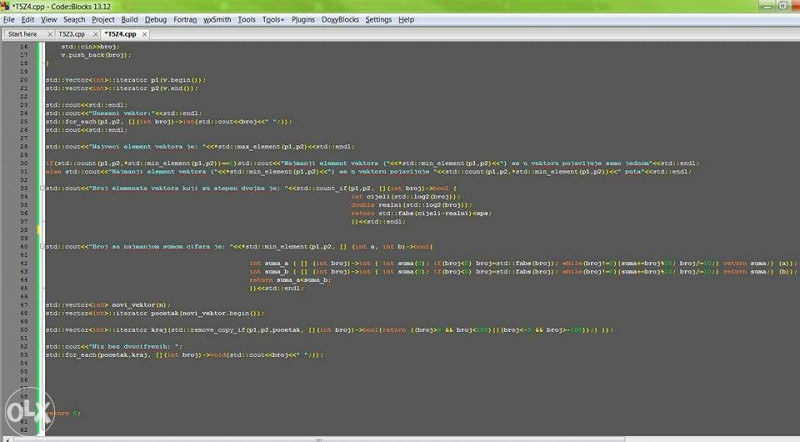
Task: Open the Edit menu
Action: (x=28, y=19)
